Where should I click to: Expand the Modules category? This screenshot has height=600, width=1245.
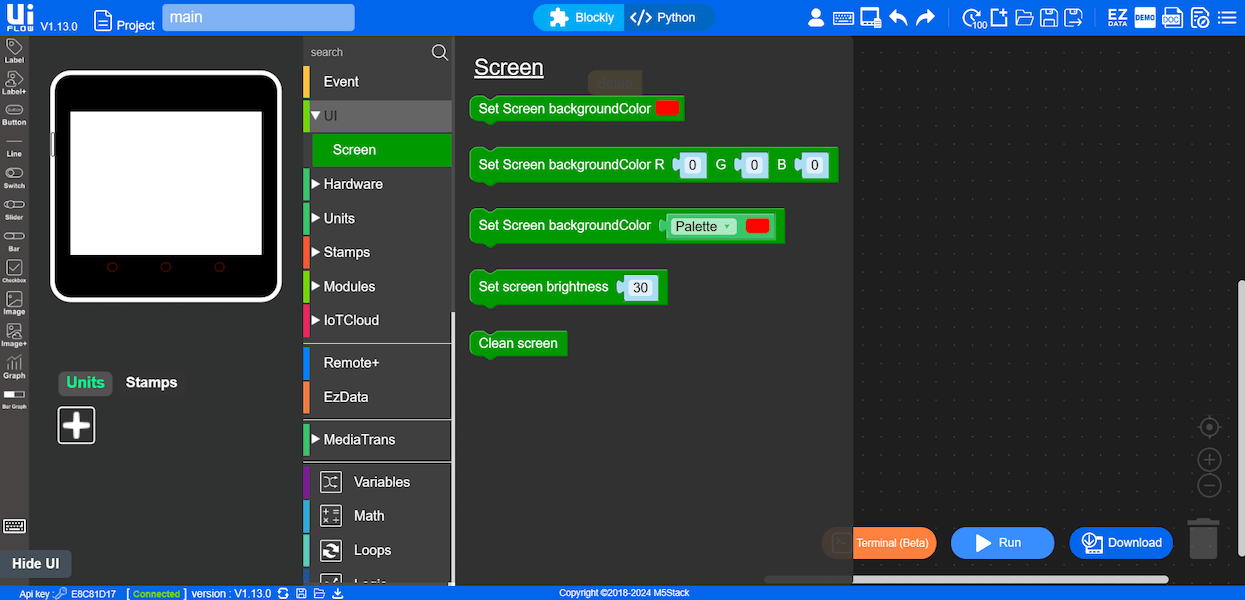tap(316, 286)
